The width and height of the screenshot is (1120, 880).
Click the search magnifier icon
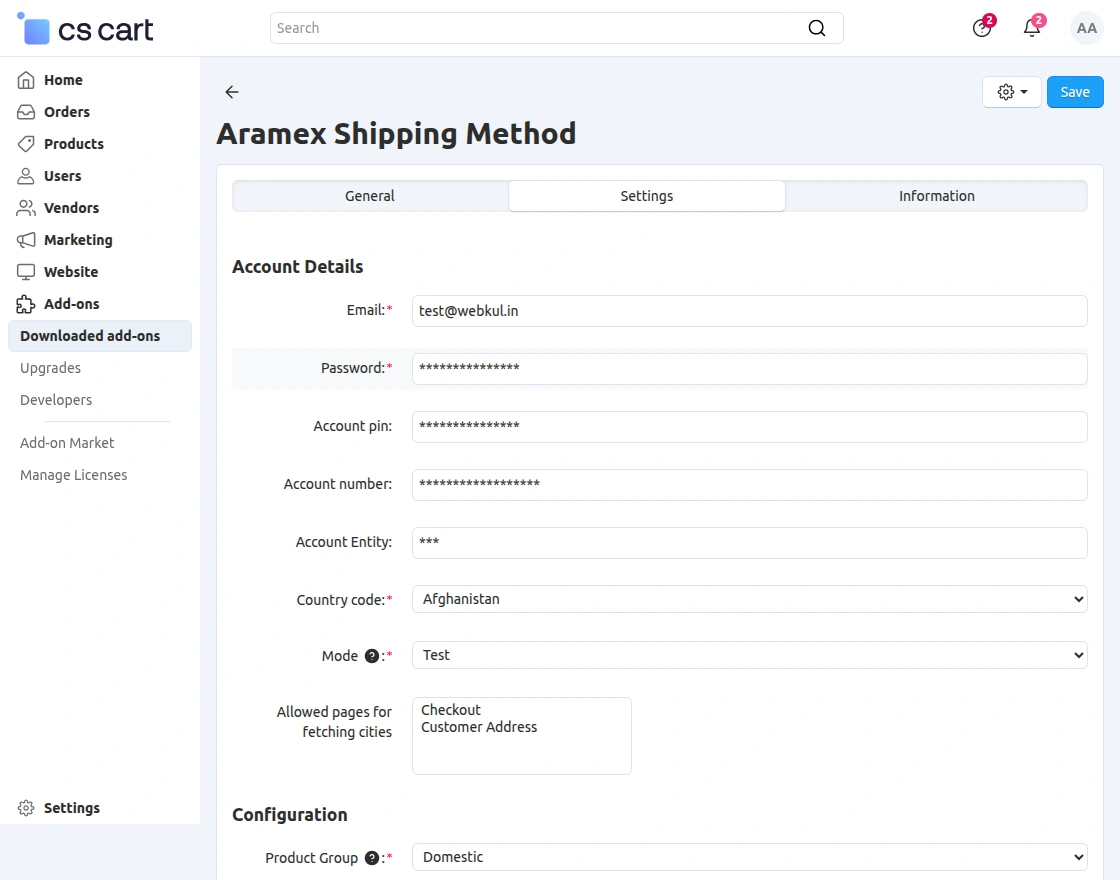(816, 28)
